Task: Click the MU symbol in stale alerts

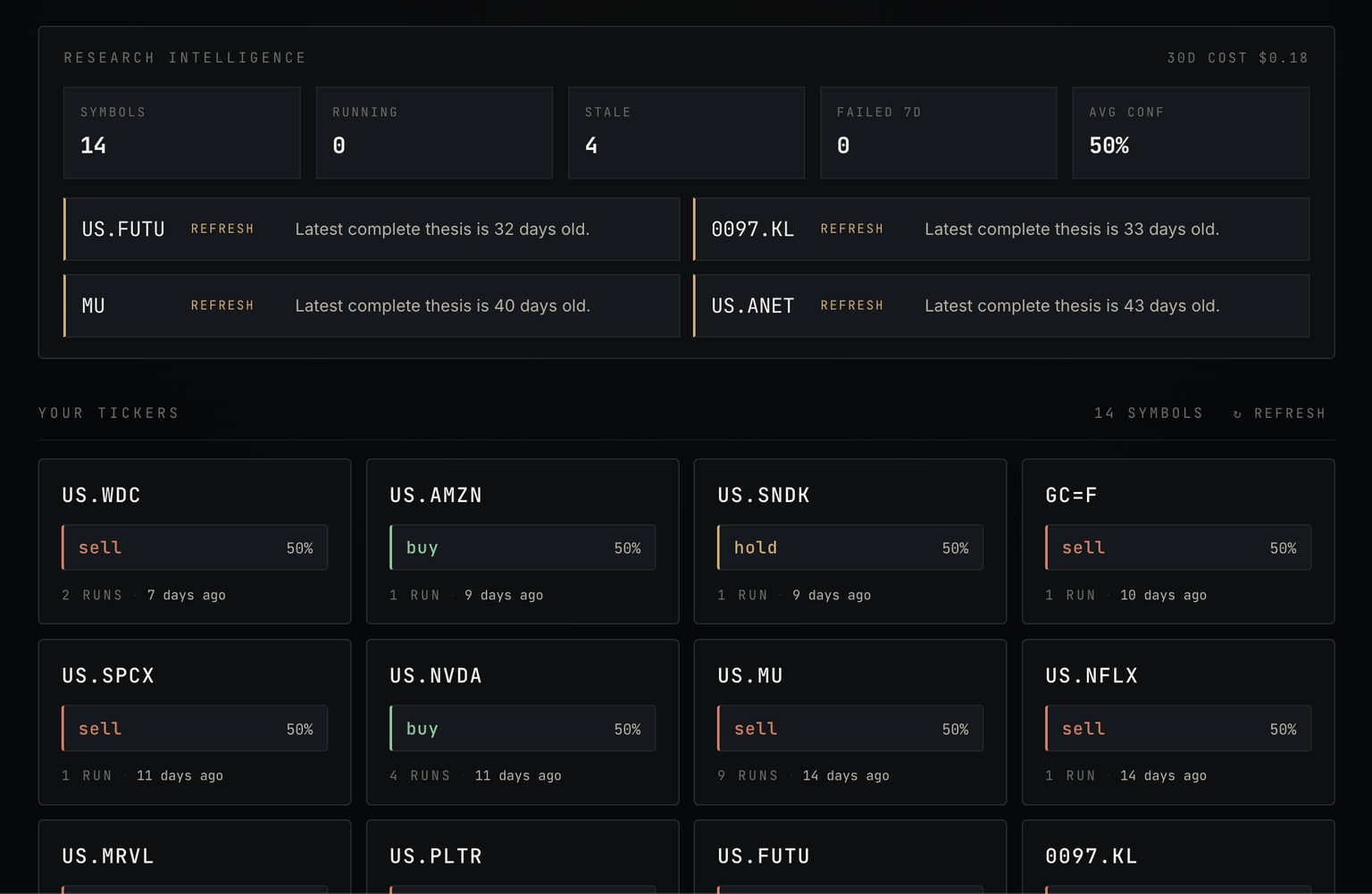Action: pyautogui.click(x=94, y=306)
